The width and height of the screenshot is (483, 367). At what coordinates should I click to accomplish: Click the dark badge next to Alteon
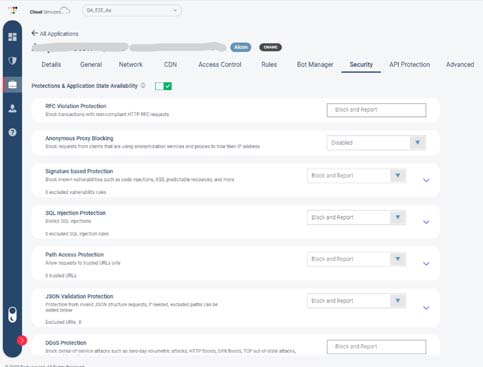click(270, 47)
